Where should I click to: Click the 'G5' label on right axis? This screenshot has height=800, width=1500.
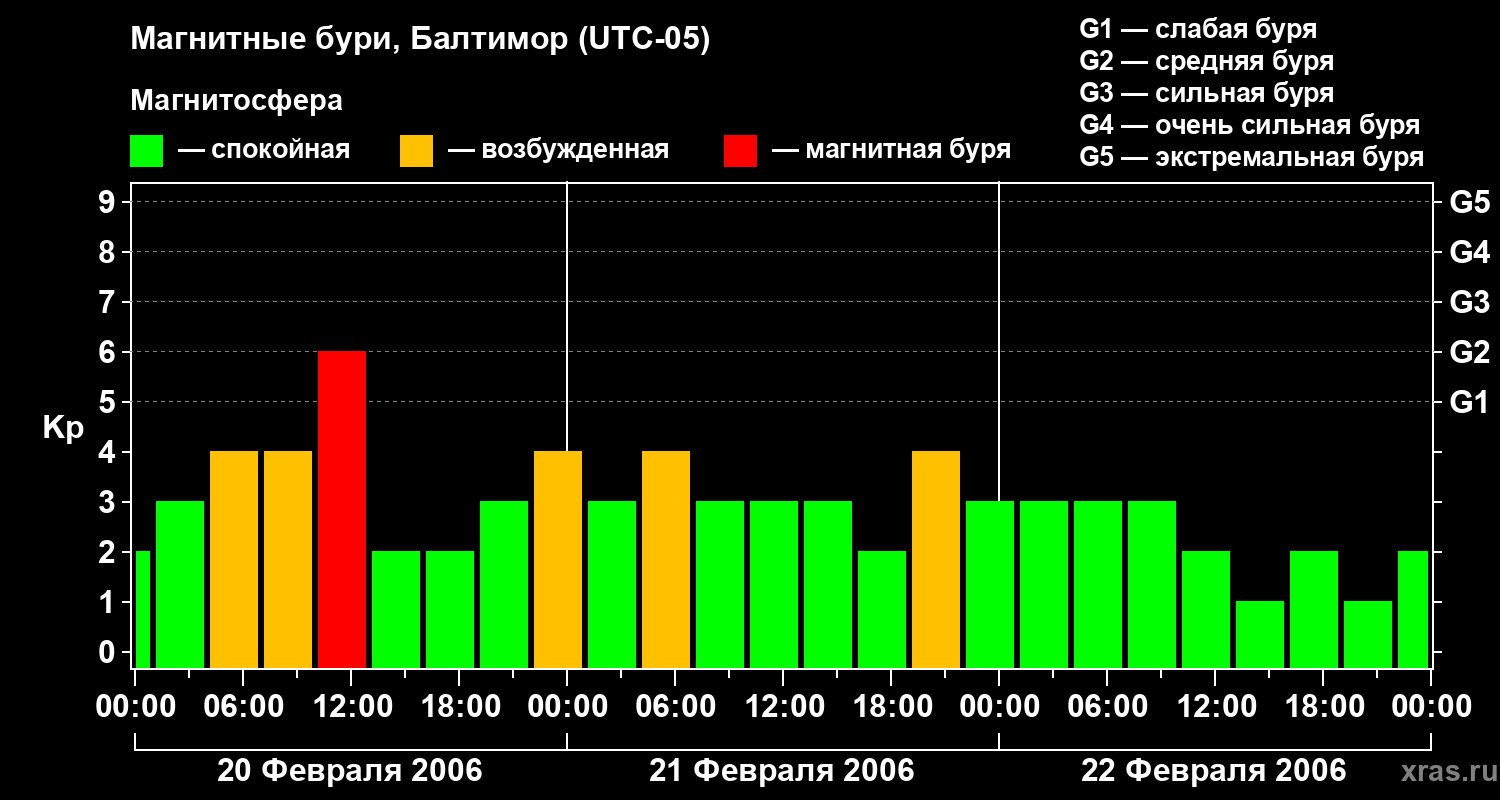[x=1469, y=202]
